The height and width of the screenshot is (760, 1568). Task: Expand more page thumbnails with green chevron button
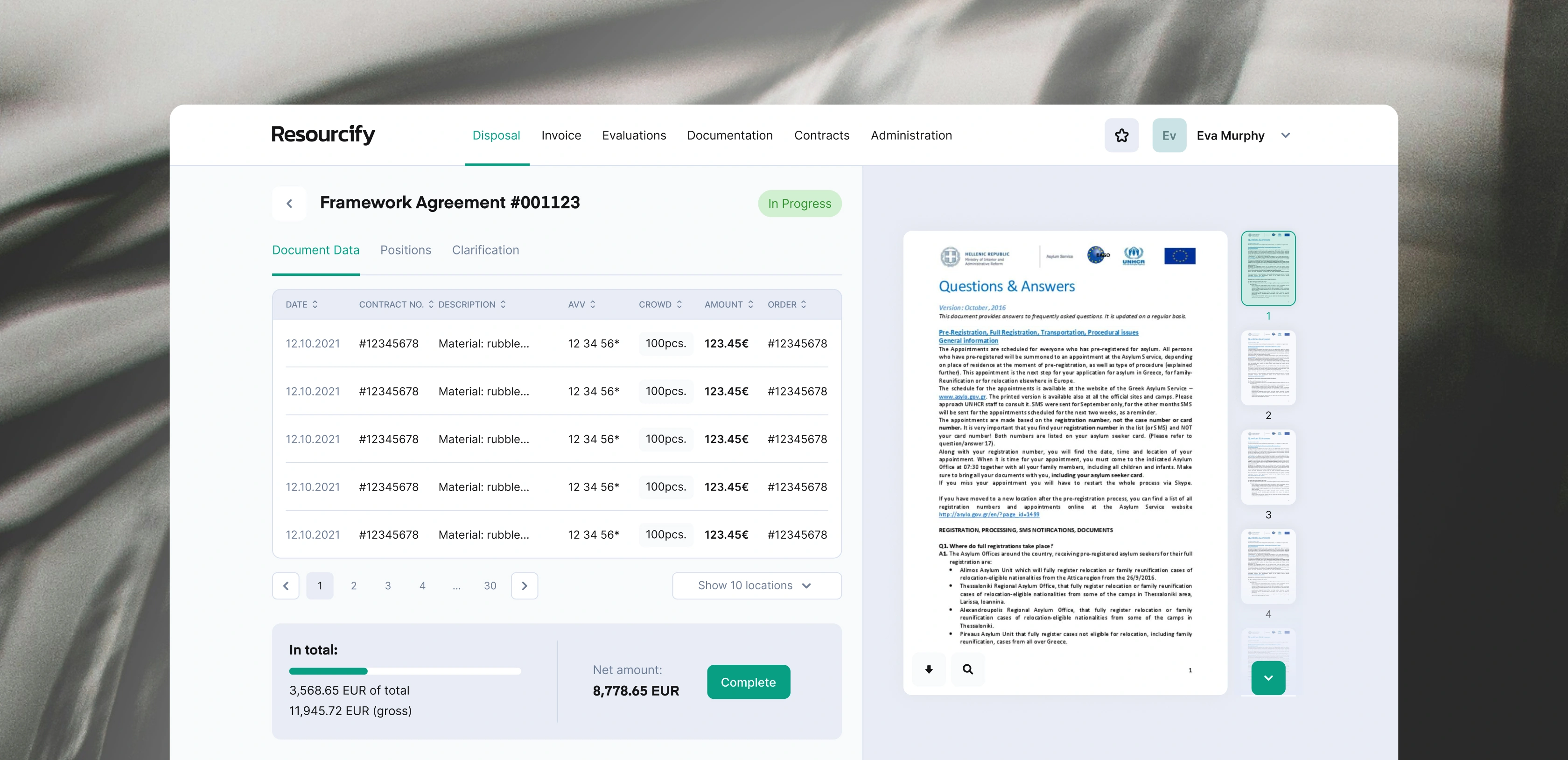[1268, 678]
